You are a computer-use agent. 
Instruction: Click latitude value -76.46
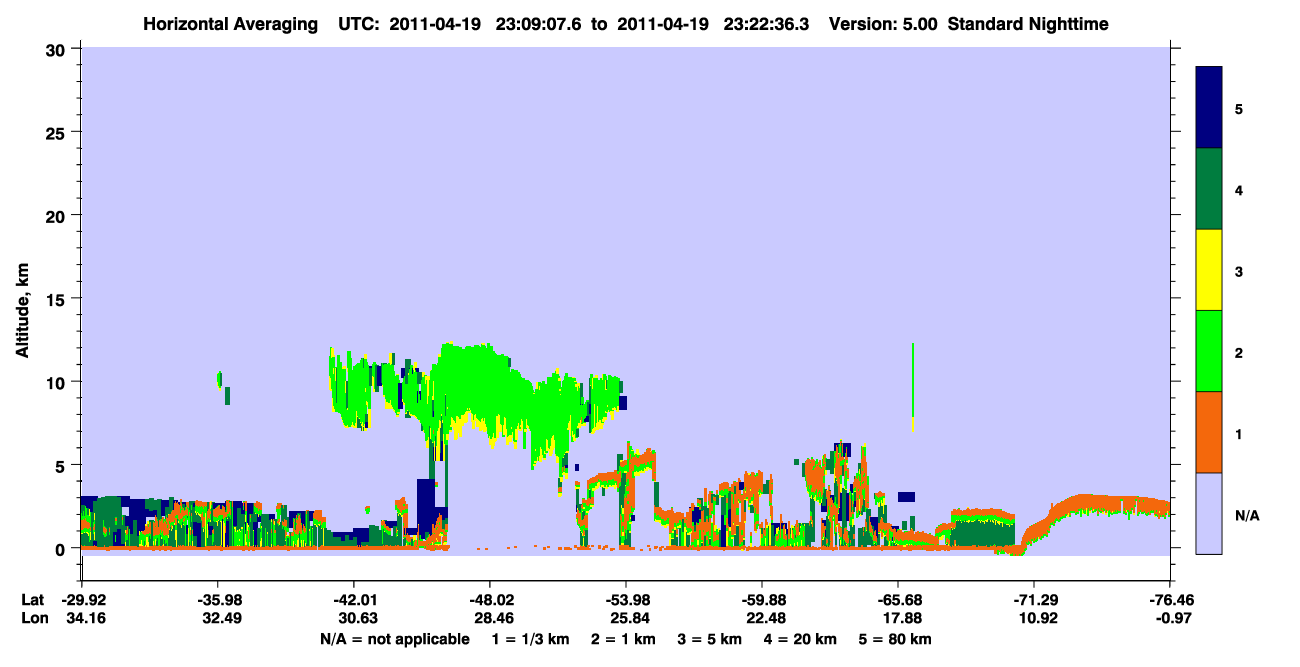point(1169,600)
